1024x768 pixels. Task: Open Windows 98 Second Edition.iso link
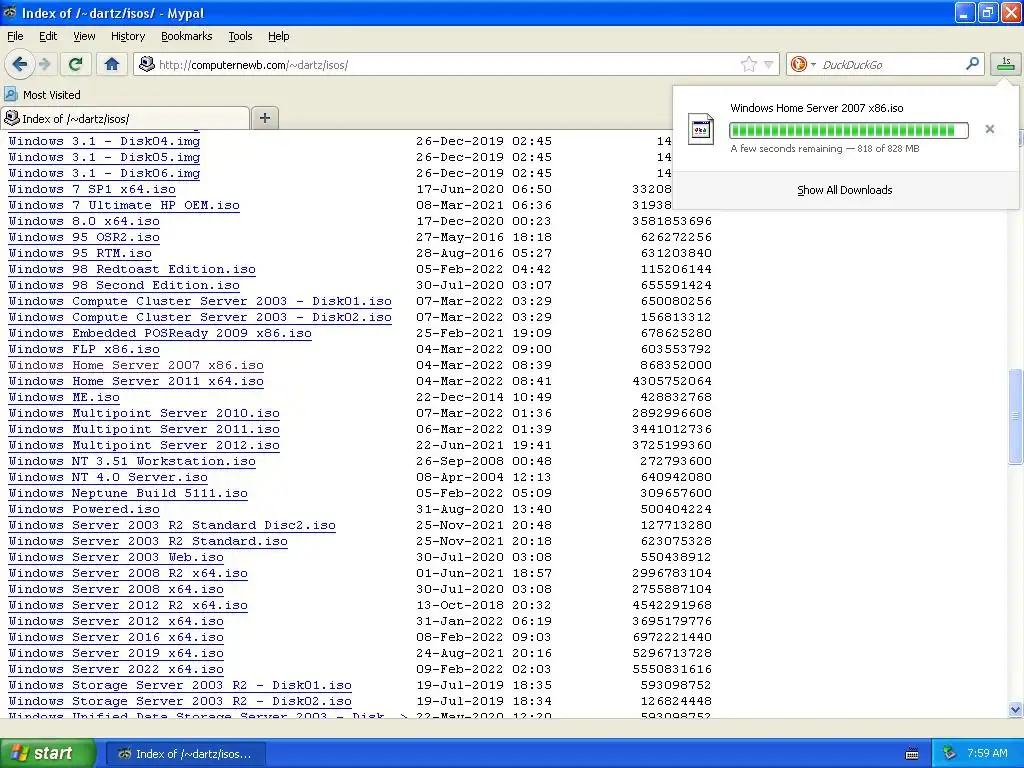[x=123, y=285]
